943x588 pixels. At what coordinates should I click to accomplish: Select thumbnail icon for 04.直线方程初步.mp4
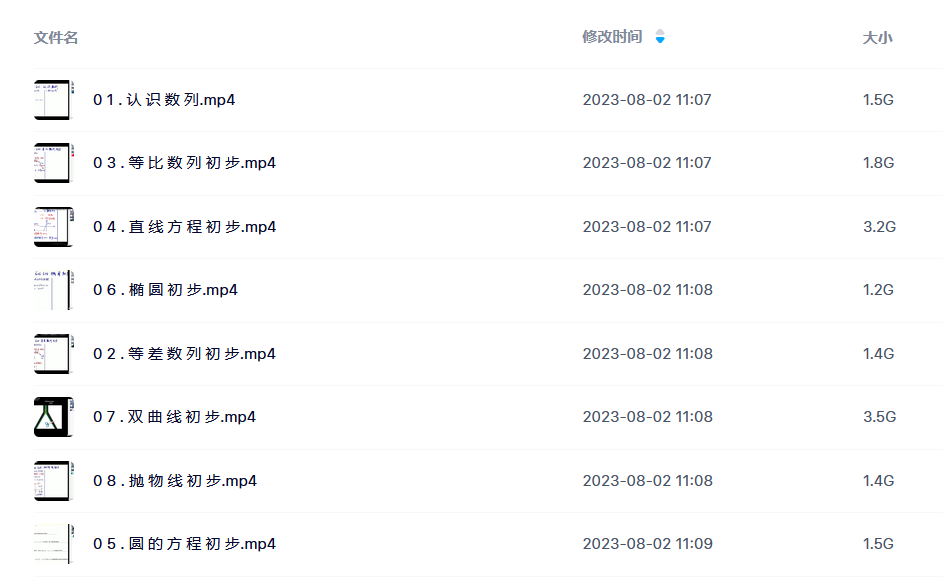(54, 227)
